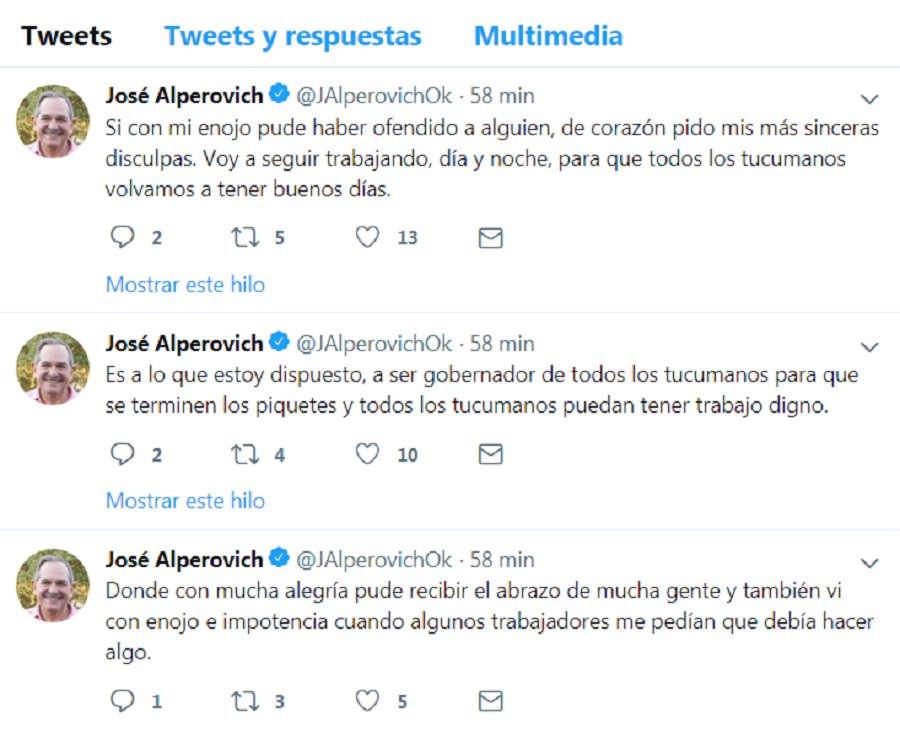Reply to the 'Donde con mucha alegría' tweet
900x733 pixels.
pos(122,700)
